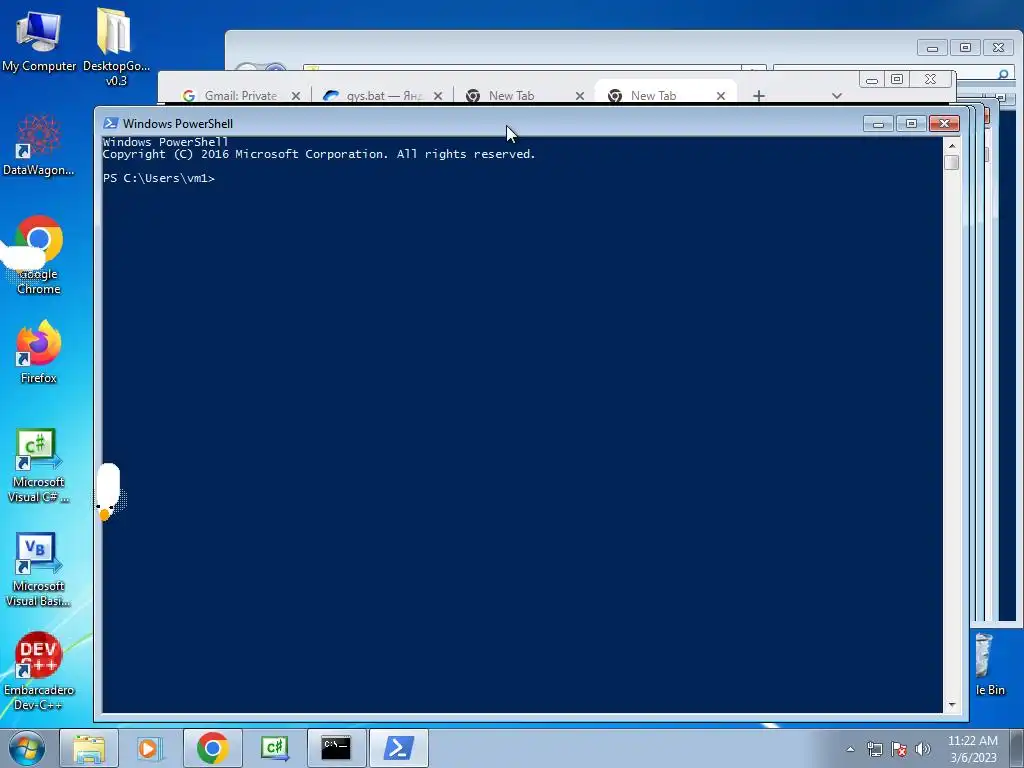The image size is (1024, 768).
Task: Open Microsoft Visual Basic desktop shortcut
Action: [x=38, y=569]
